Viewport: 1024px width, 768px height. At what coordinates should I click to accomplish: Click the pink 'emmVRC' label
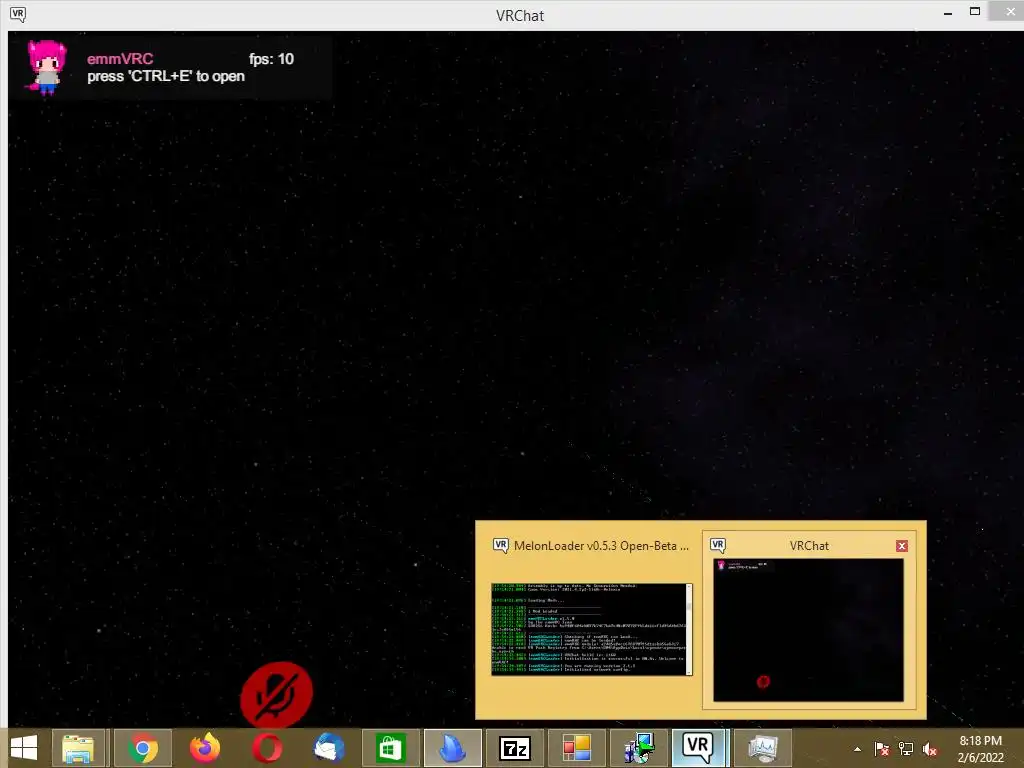(x=120, y=59)
